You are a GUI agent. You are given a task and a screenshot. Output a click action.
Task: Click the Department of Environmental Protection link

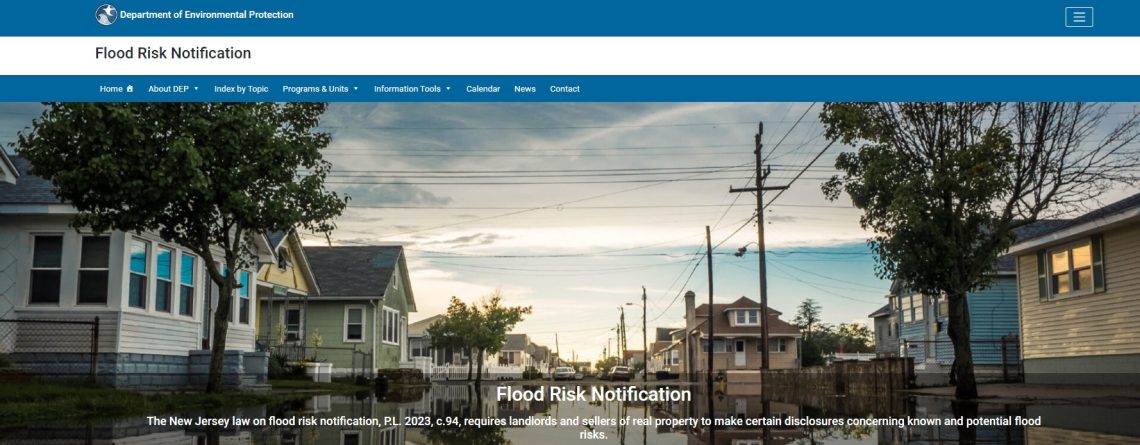point(206,15)
